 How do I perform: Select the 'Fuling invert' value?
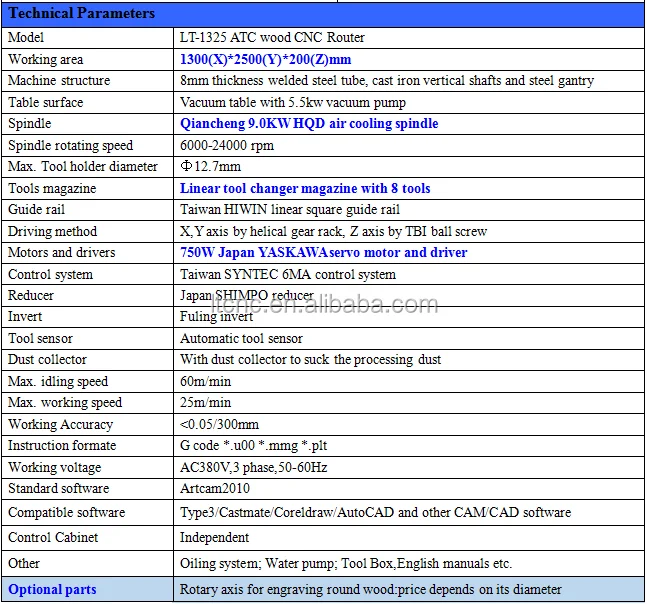[216, 317]
